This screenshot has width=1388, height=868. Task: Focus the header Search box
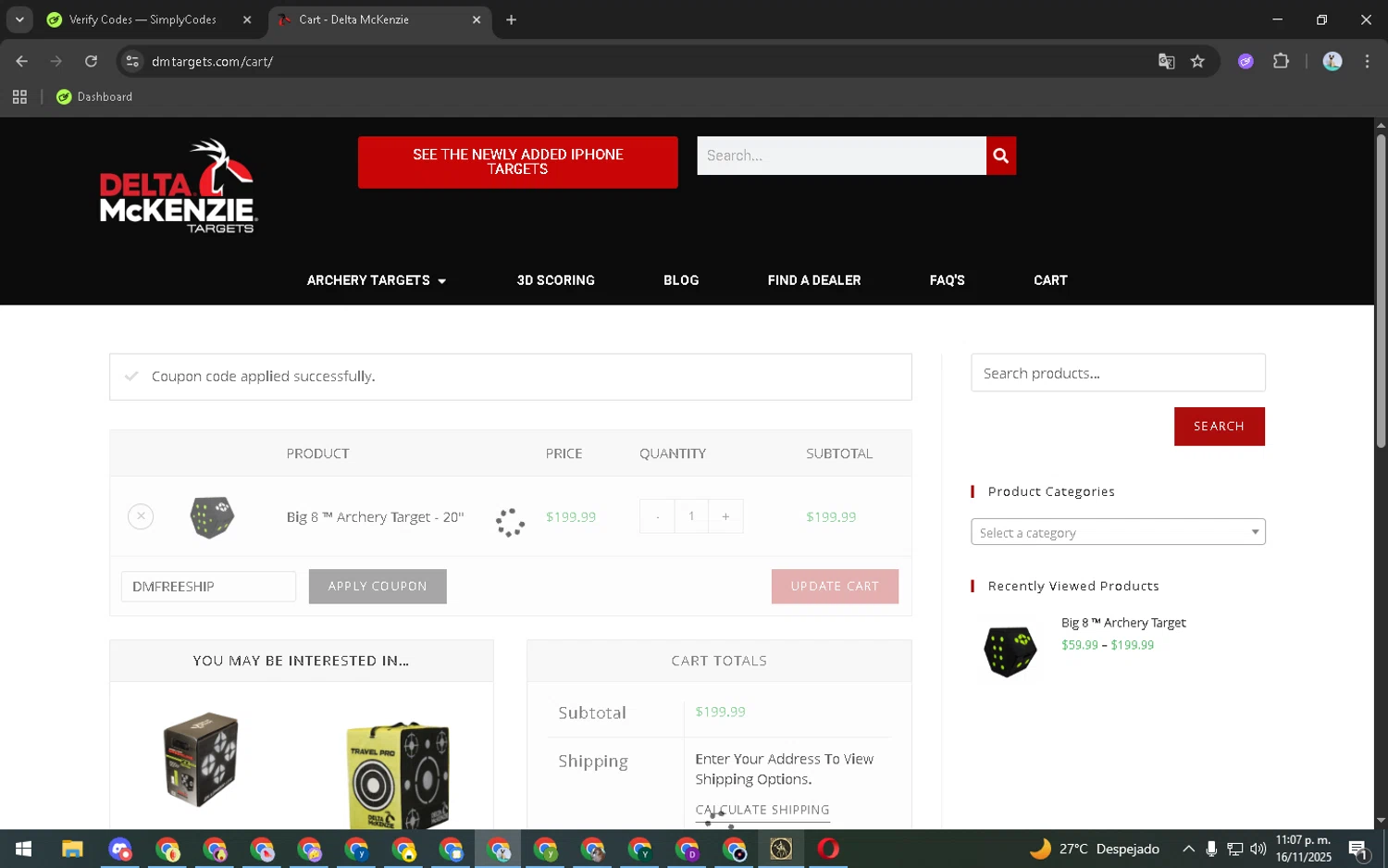coord(841,155)
